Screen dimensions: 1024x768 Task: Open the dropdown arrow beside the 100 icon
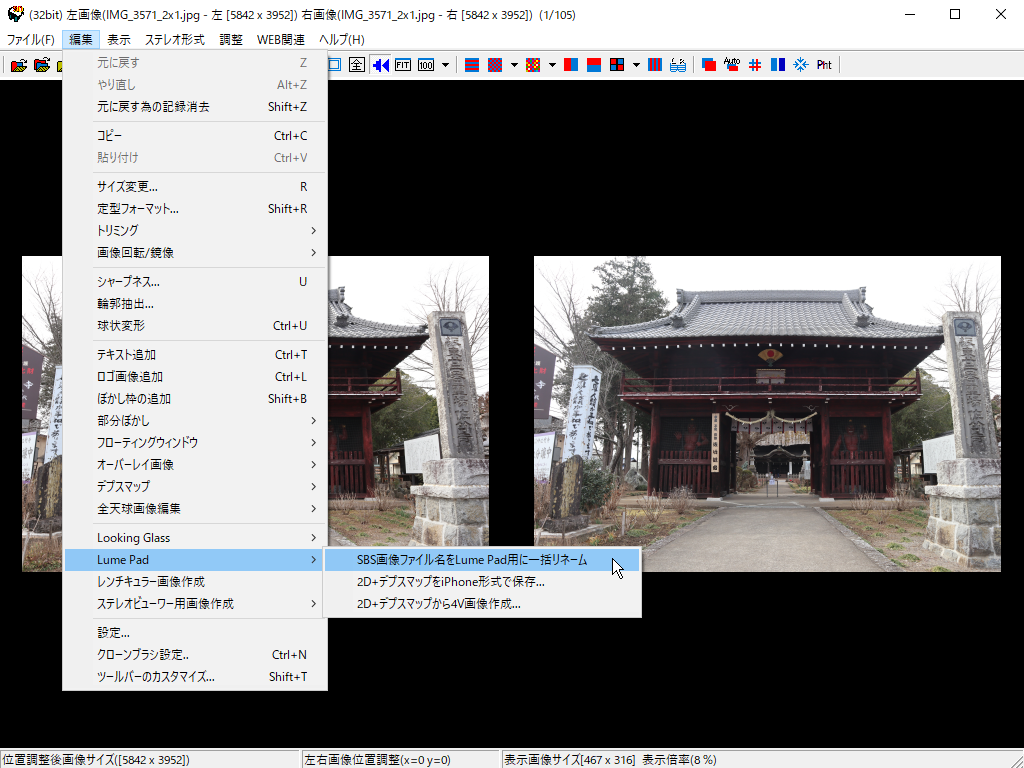[x=445, y=65]
